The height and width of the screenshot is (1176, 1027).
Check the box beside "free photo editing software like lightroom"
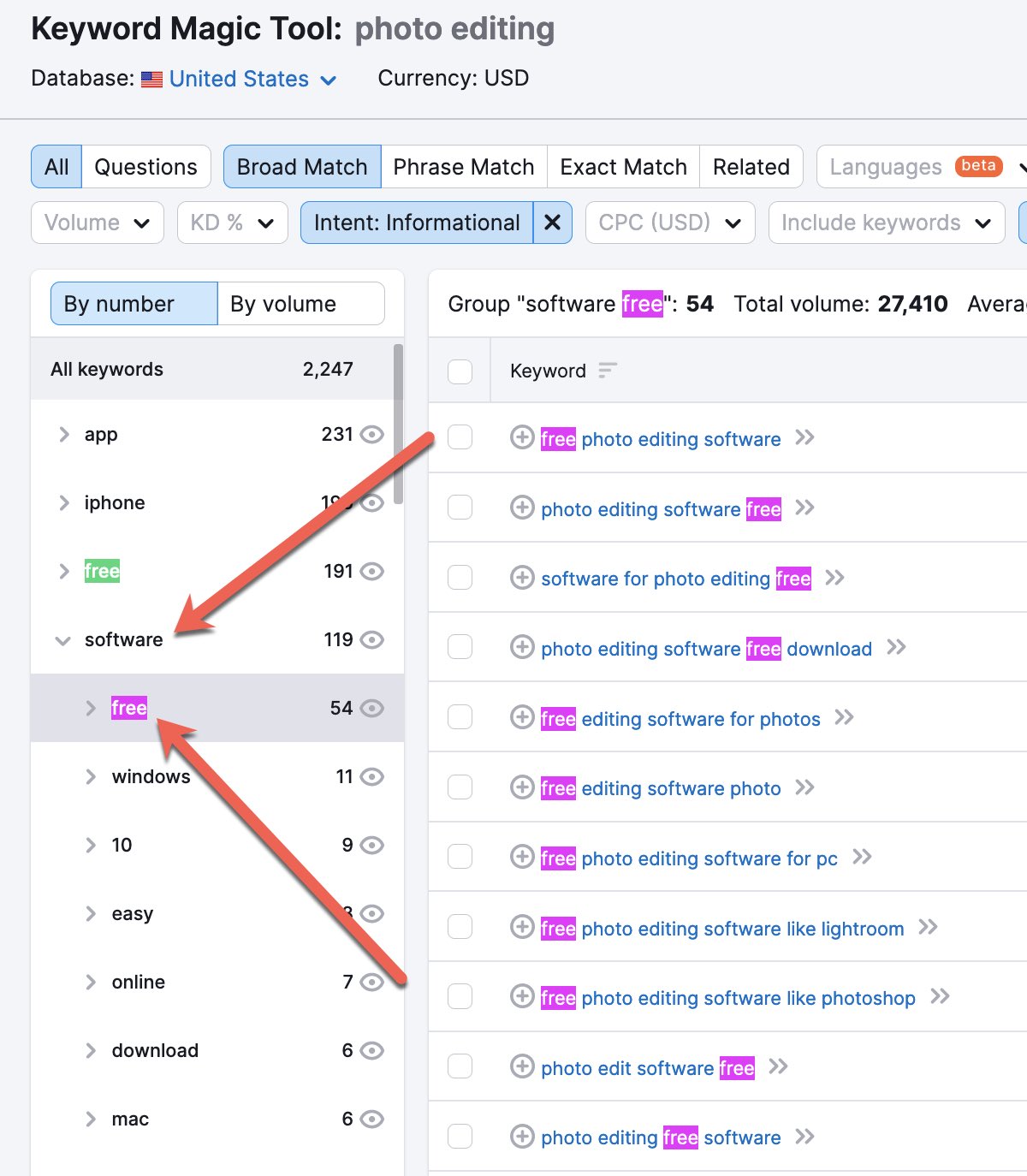coord(460,927)
